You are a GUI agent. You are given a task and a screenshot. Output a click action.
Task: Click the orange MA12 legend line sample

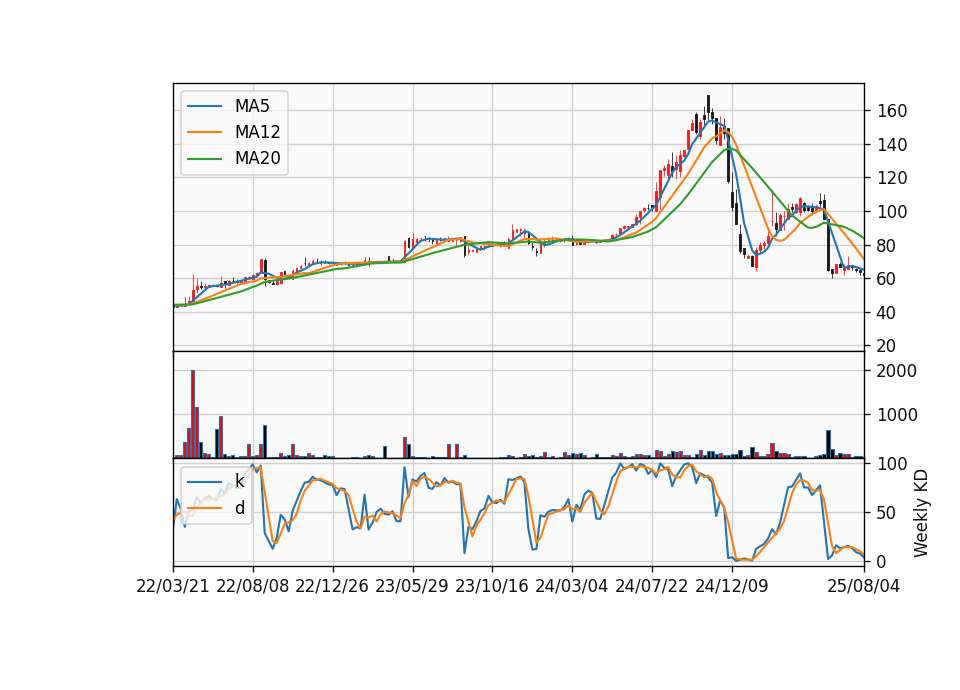tap(204, 132)
